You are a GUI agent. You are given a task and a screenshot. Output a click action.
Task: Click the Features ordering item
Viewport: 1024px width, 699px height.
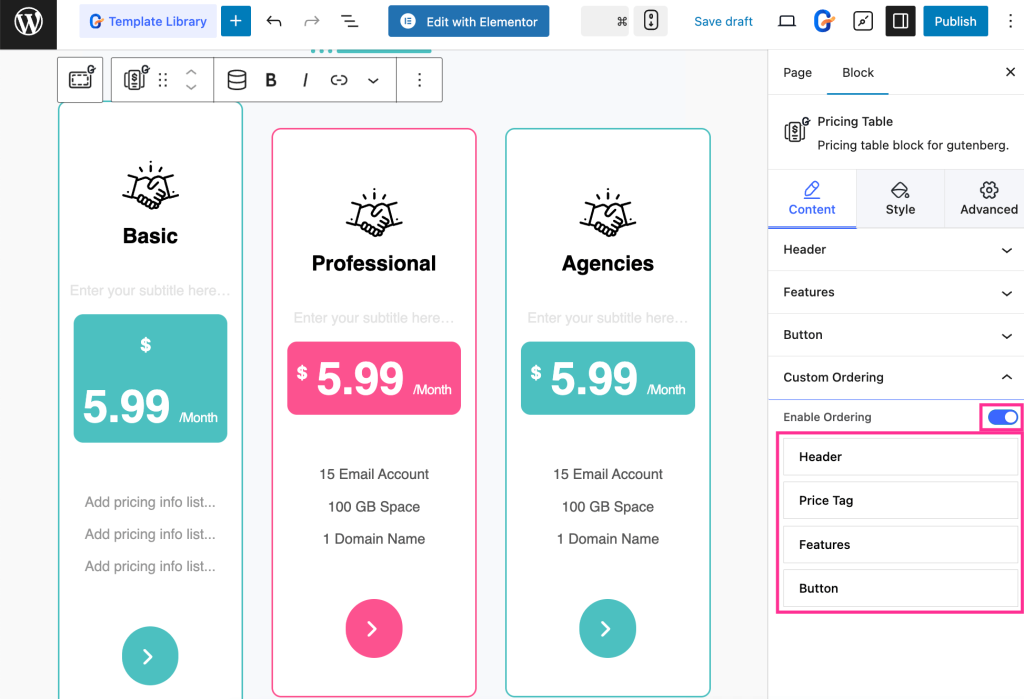tap(900, 544)
